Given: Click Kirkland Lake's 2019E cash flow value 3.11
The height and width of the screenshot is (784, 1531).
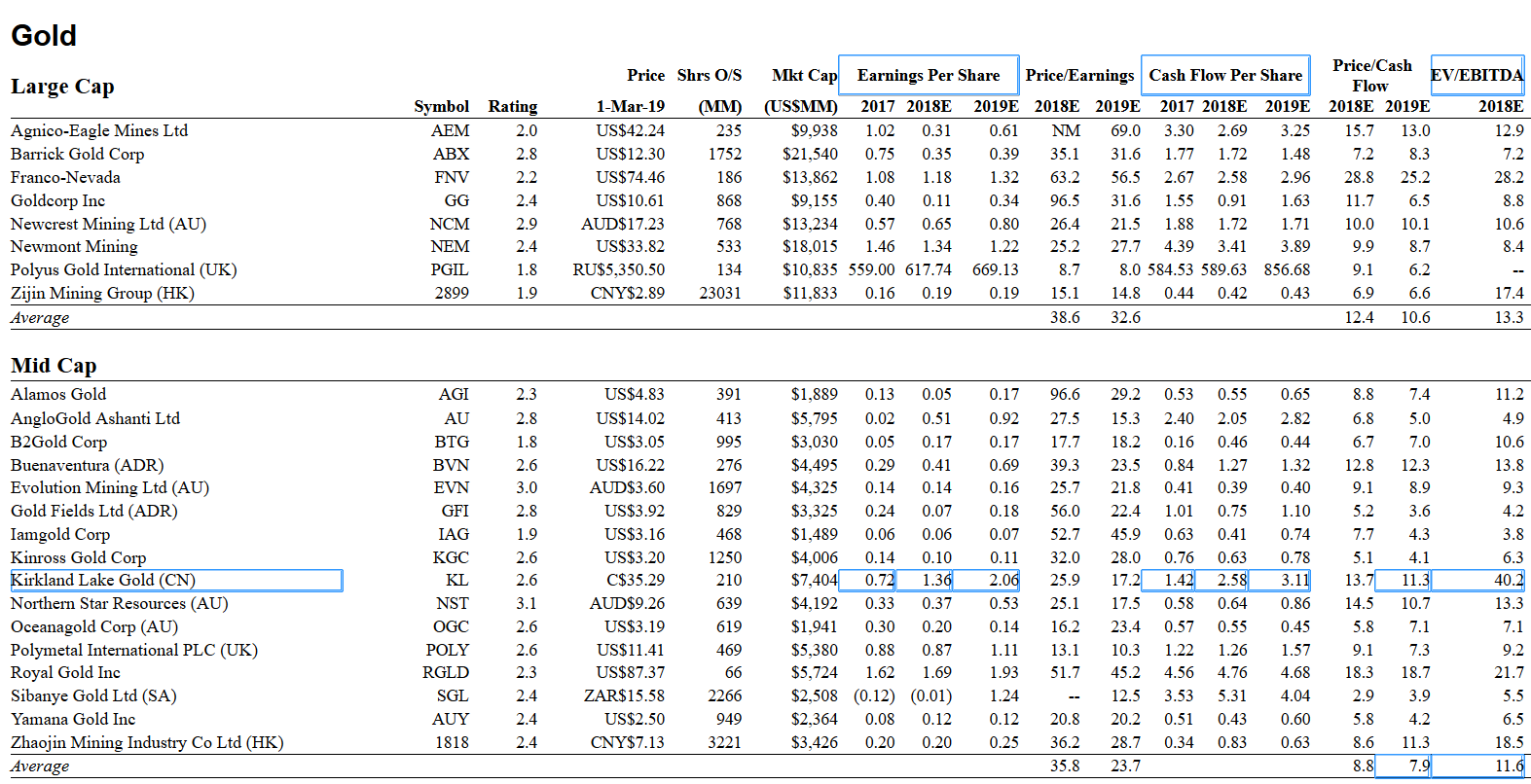Looking at the screenshot, I should click(x=1294, y=581).
